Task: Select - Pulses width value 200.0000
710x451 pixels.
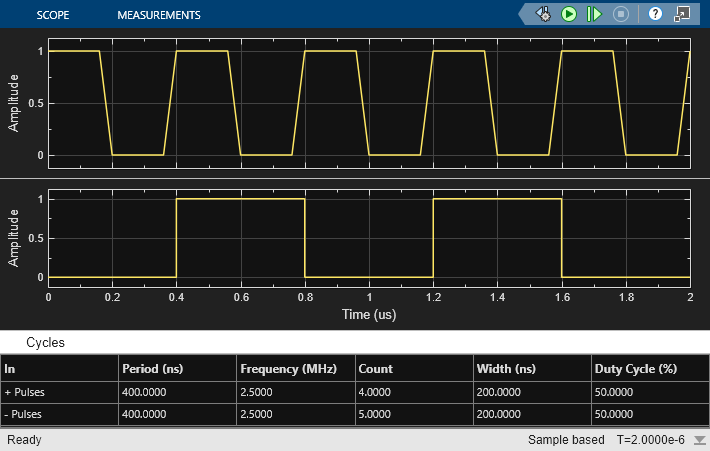Action: pos(498,414)
